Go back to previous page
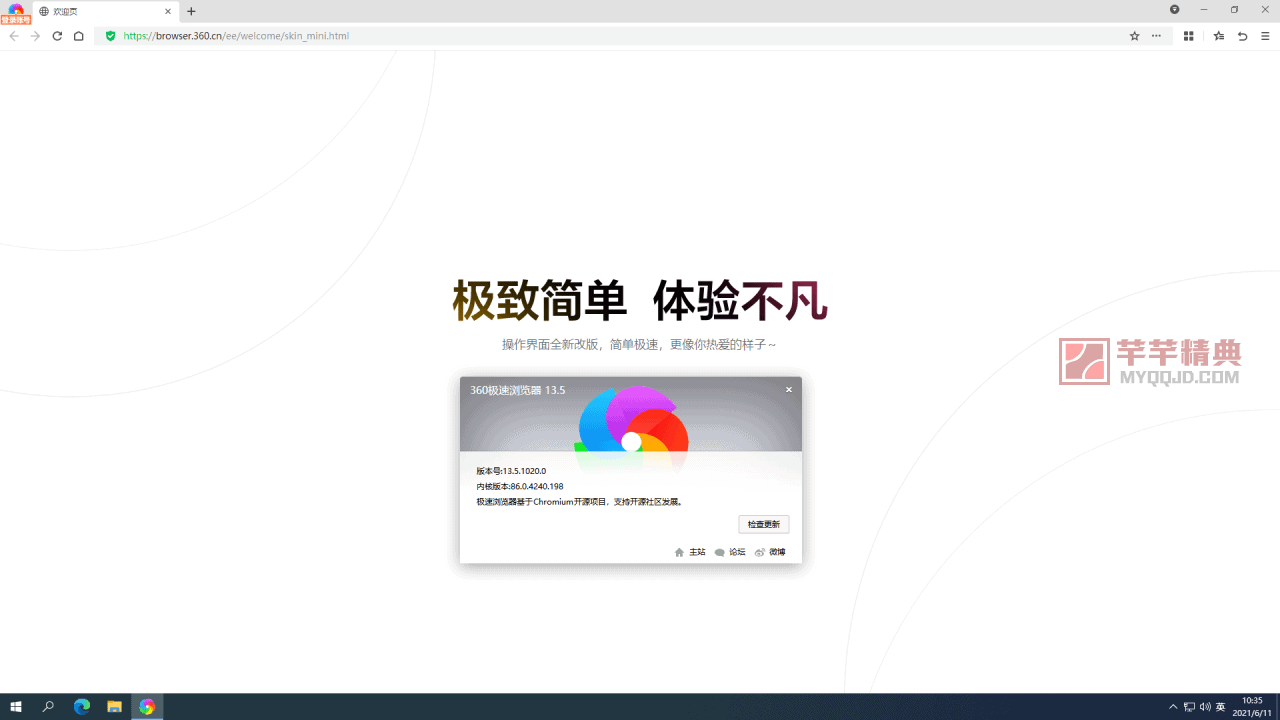Screen dimensions: 1280x720 (14, 36)
